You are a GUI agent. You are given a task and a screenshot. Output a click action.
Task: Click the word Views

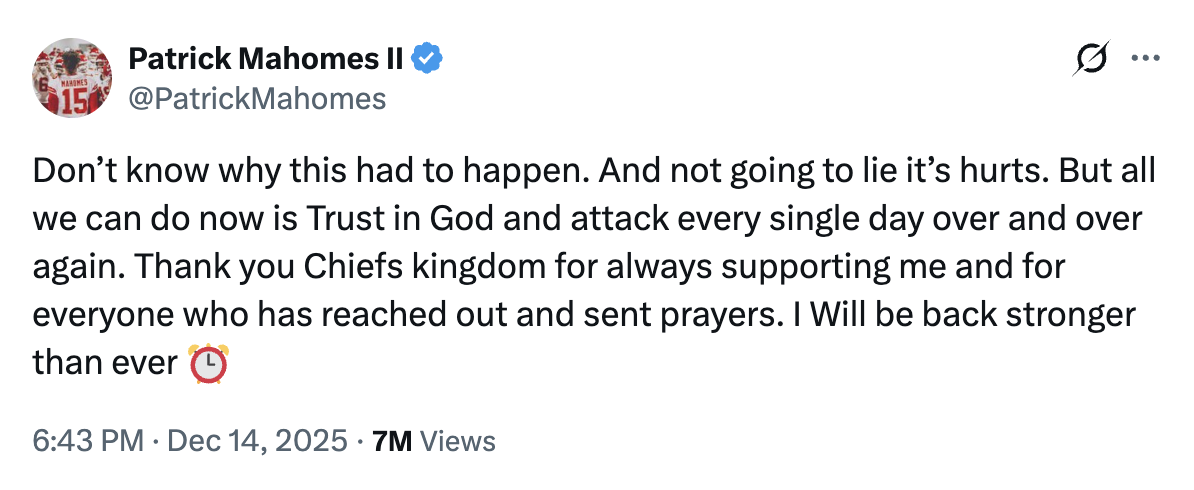[458, 440]
